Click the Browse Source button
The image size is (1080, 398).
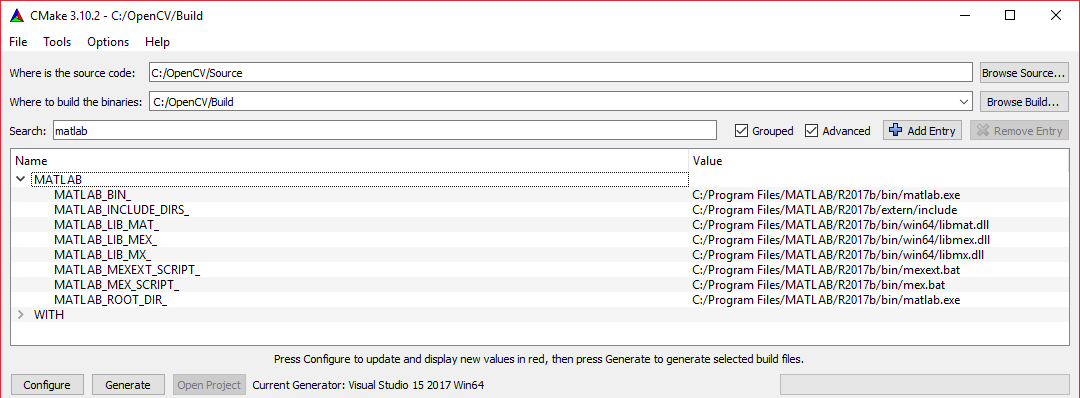(x=1024, y=72)
